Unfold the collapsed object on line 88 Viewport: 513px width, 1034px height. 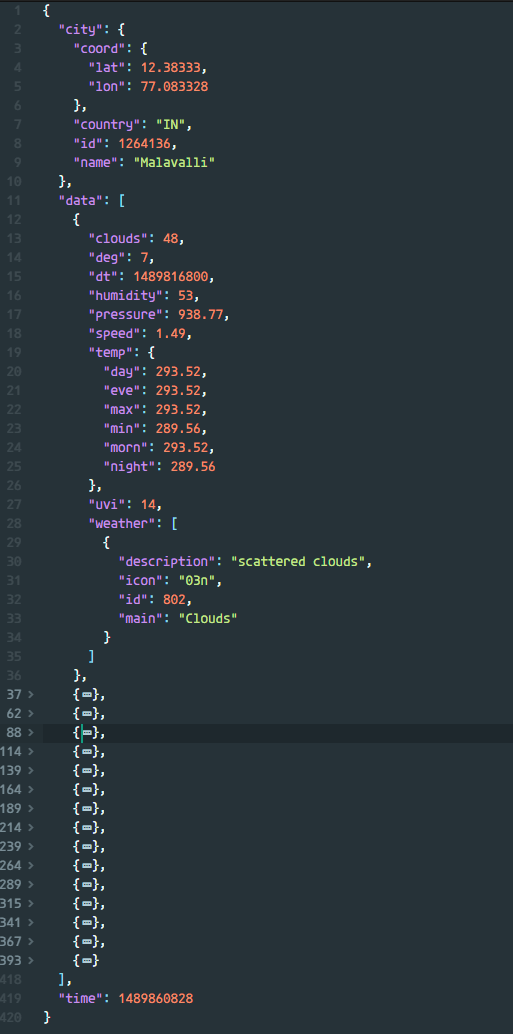[x=31, y=733]
